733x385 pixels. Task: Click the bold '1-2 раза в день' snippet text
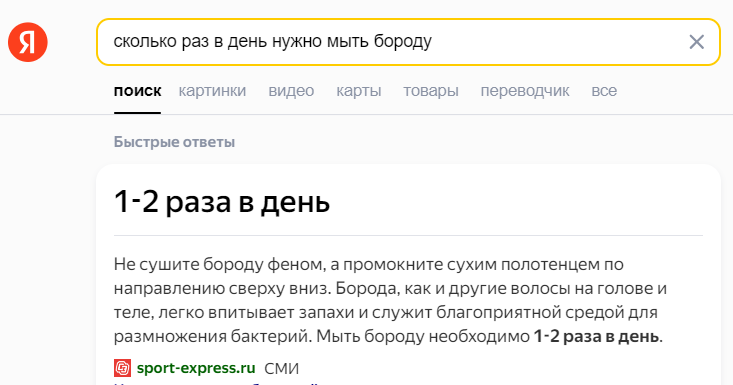pos(597,336)
